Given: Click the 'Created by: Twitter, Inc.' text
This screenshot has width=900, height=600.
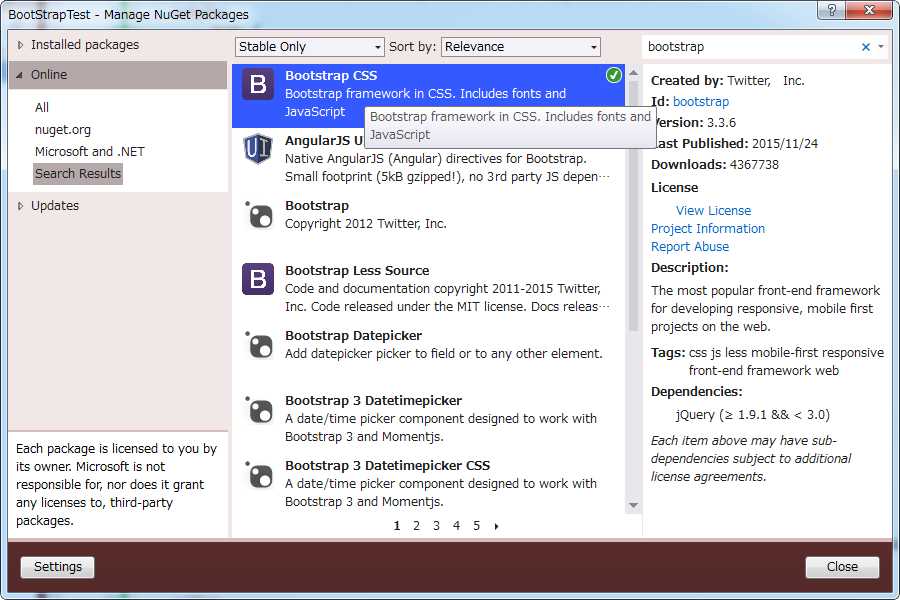Looking at the screenshot, I should click(727, 81).
